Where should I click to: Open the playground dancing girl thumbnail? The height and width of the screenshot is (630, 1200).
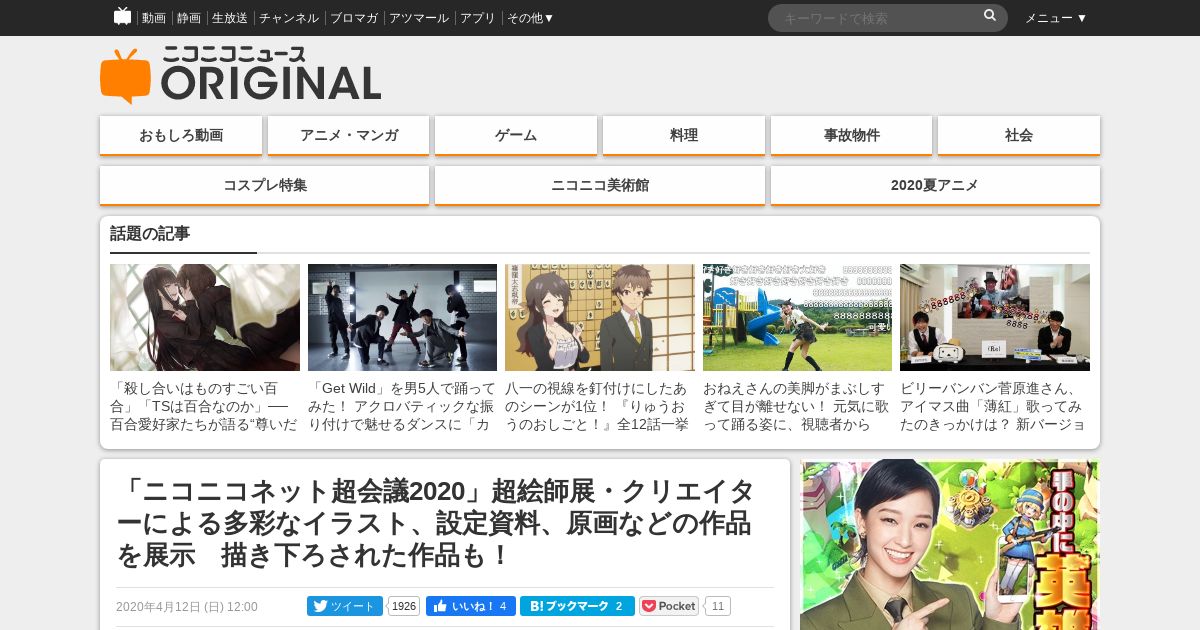pyautogui.click(x=797, y=317)
